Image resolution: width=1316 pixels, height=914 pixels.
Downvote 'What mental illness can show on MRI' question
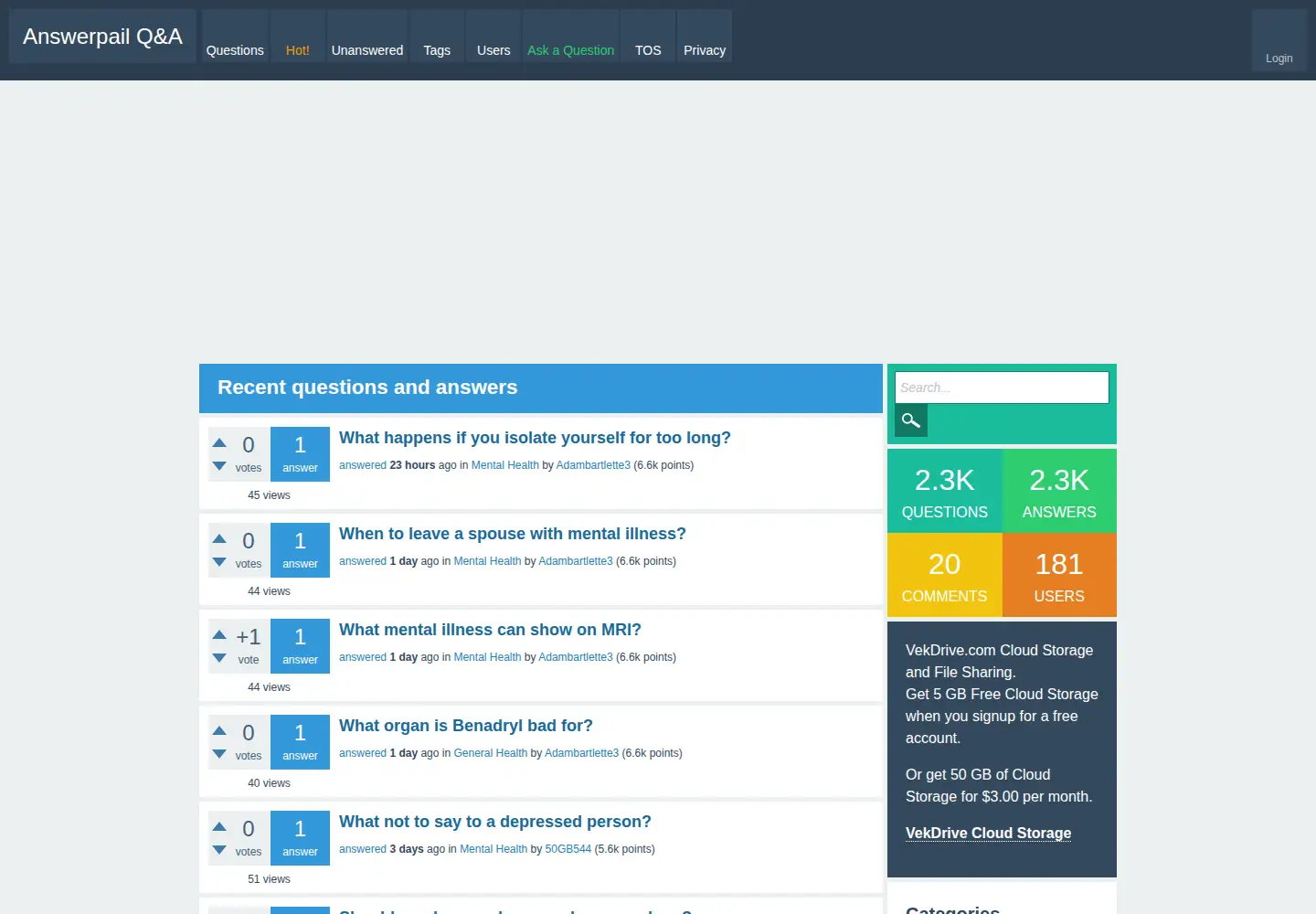(219, 658)
